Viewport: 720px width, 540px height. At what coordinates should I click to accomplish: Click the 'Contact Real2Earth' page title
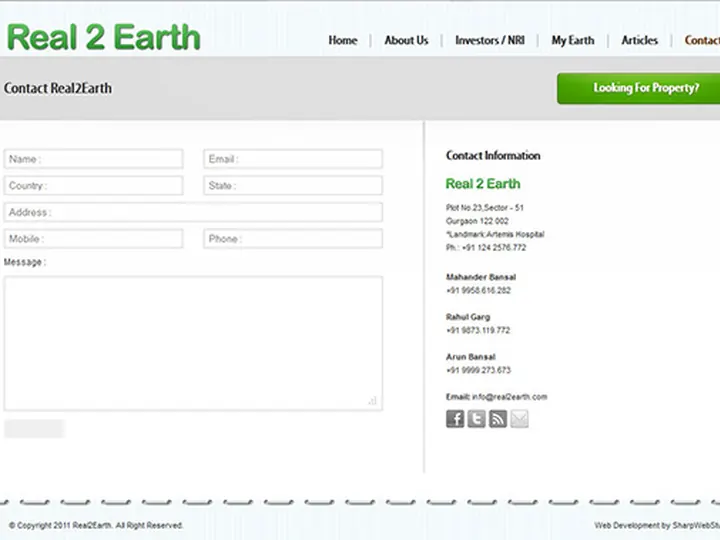point(58,88)
